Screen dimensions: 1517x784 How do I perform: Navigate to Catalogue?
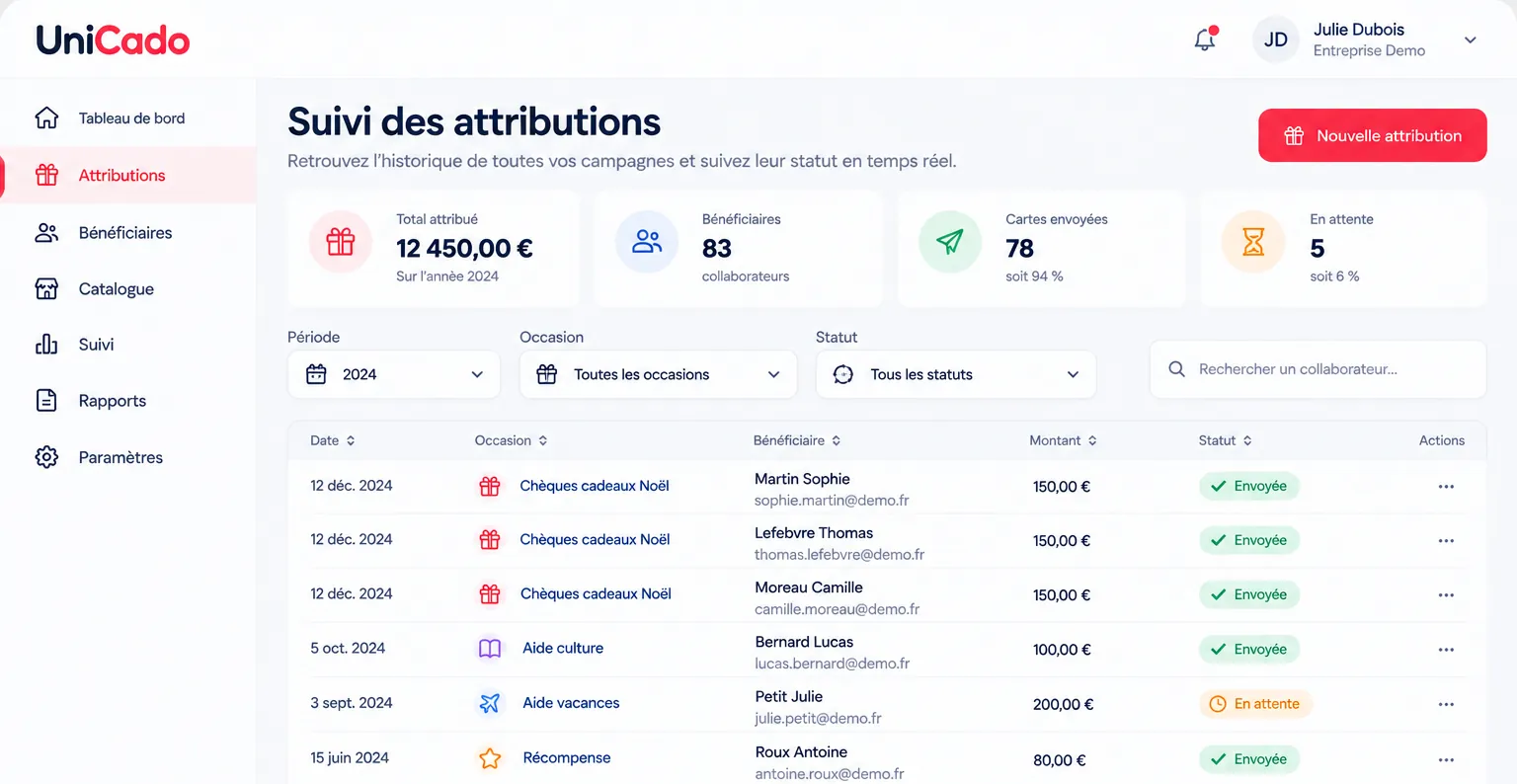click(x=128, y=289)
